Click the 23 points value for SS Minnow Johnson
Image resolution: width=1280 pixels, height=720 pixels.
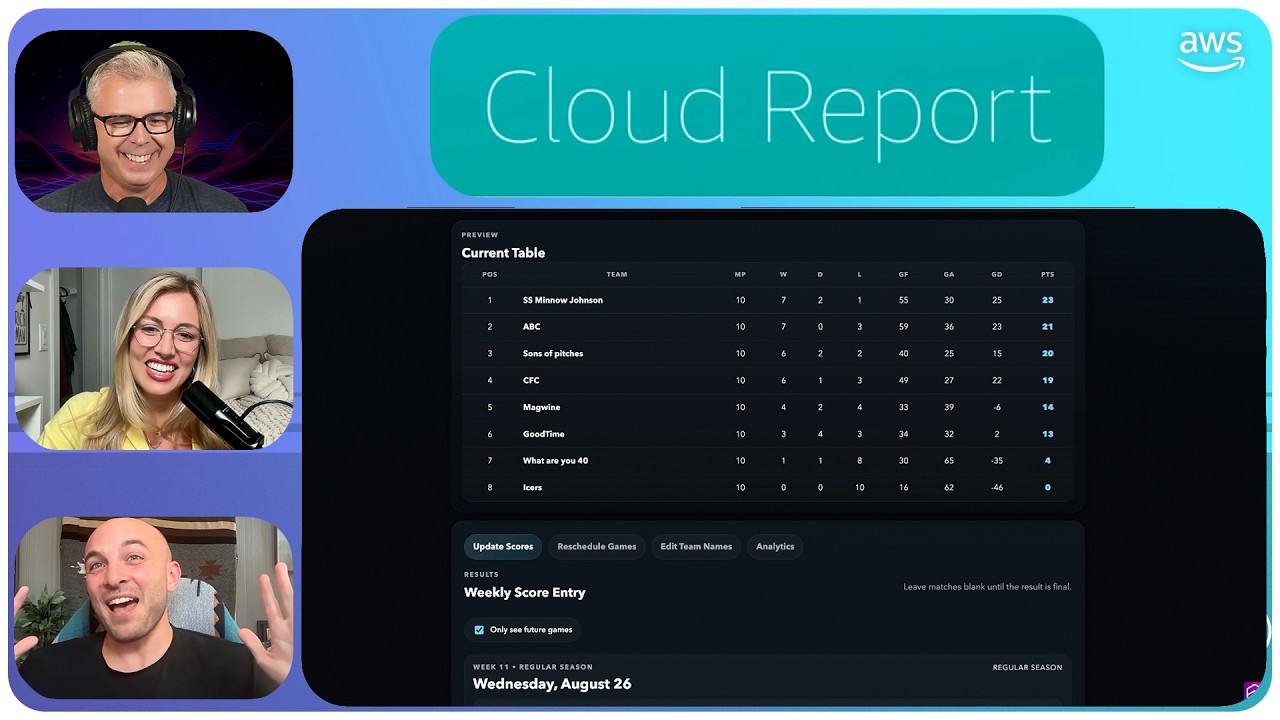coord(1047,300)
